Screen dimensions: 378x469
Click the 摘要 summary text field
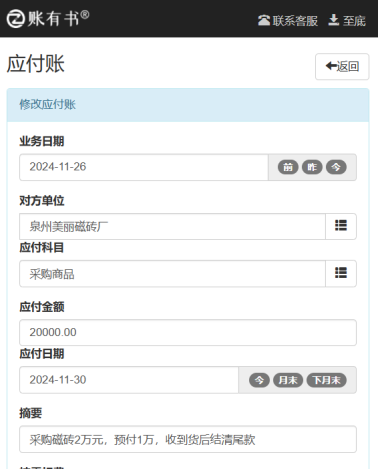click(188, 439)
